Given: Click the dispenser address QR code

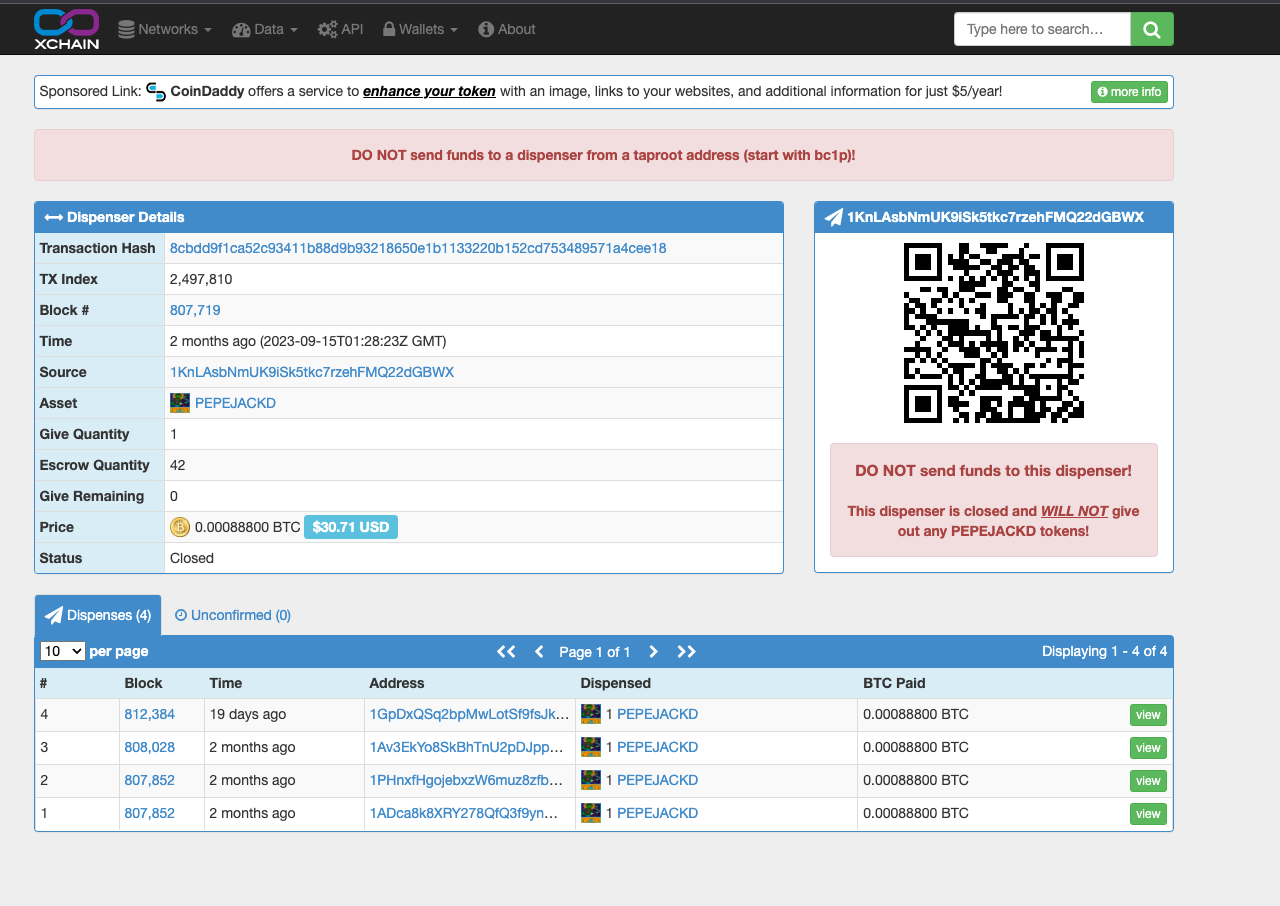Looking at the screenshot, I should (x=994, y=333).
